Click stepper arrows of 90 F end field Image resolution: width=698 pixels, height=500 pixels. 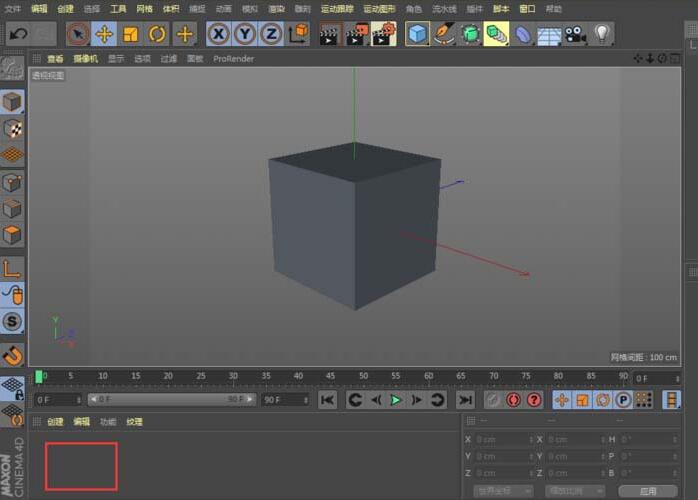coord(306,400)
